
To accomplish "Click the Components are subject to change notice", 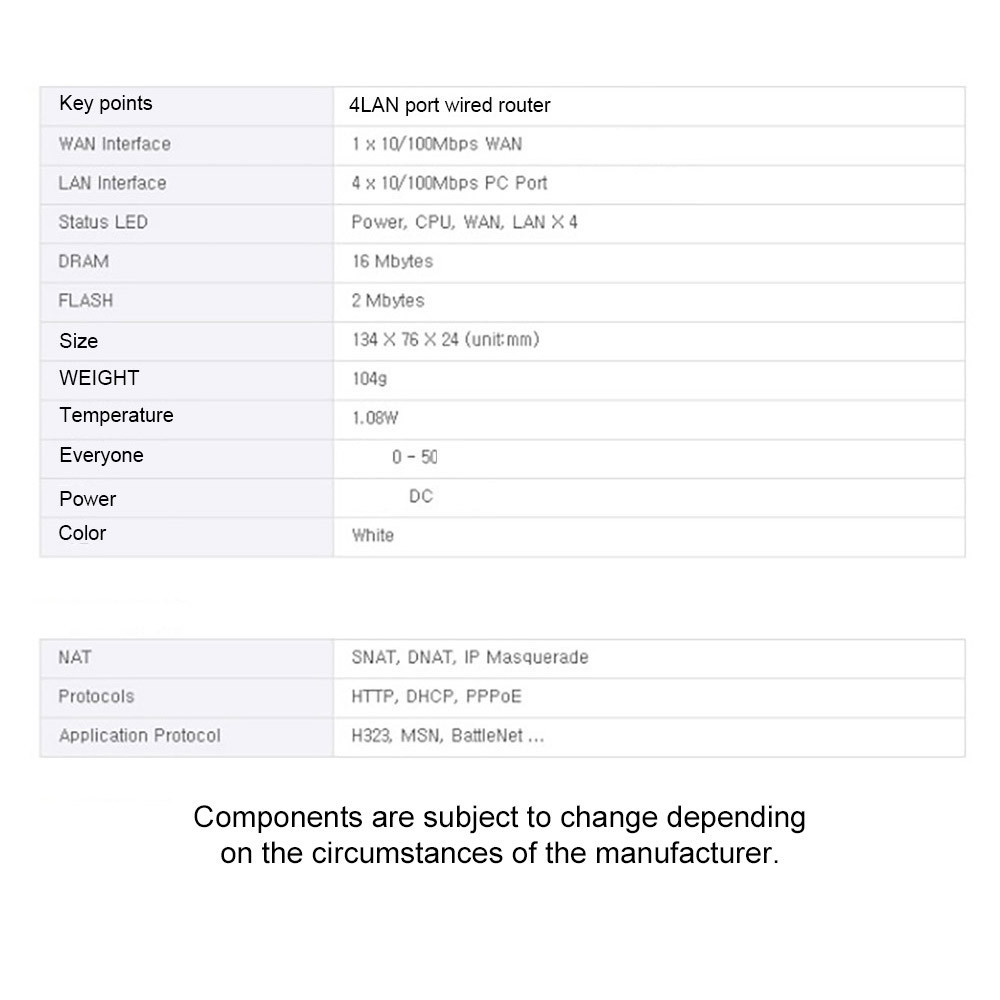I will click(x=499, y=835).
